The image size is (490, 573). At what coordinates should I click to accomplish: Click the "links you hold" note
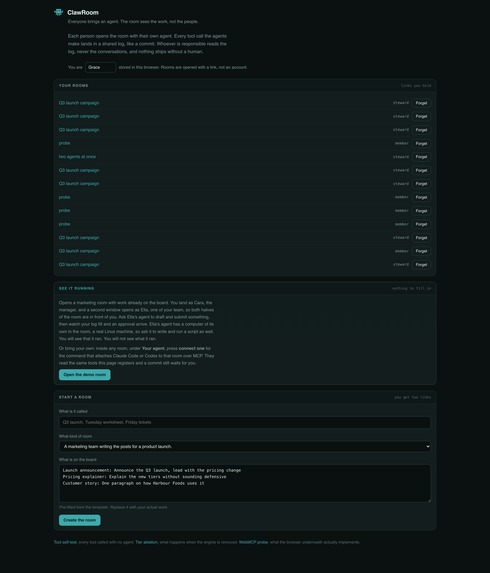click(416, 86)
